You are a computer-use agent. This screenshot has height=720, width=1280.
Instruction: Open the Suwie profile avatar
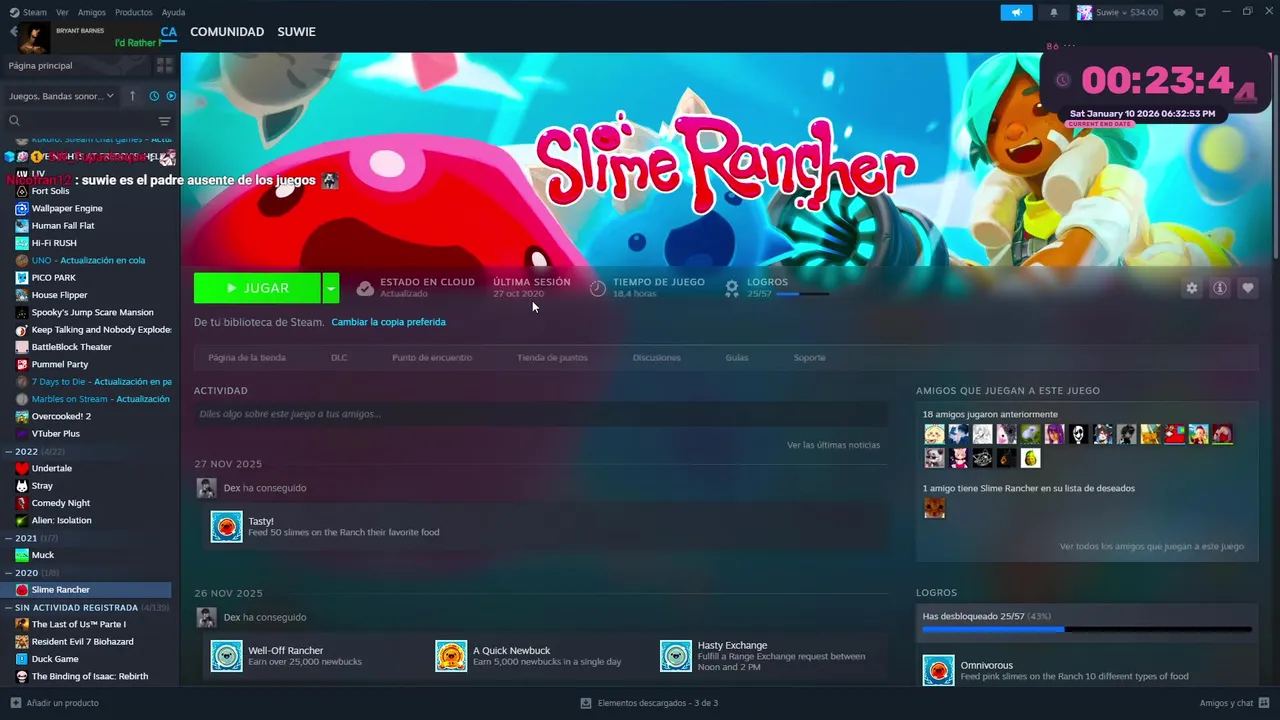1084,12
